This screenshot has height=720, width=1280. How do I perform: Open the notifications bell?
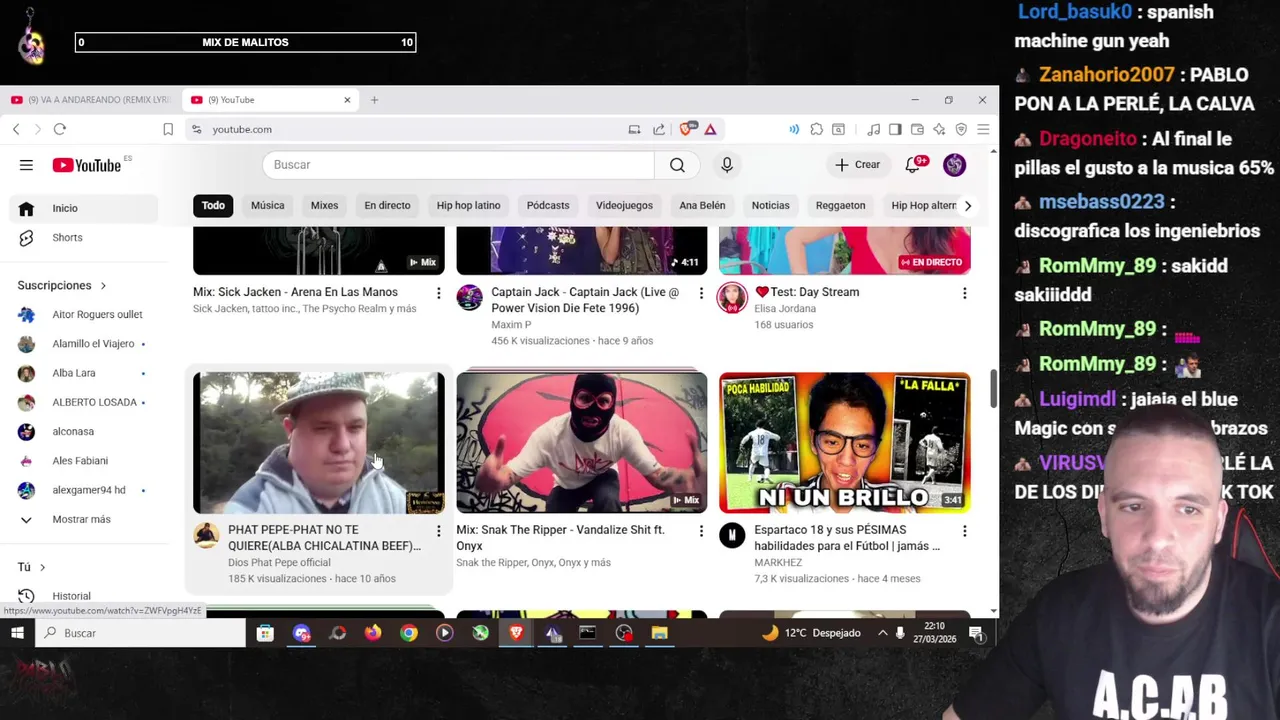pos(913,165)
